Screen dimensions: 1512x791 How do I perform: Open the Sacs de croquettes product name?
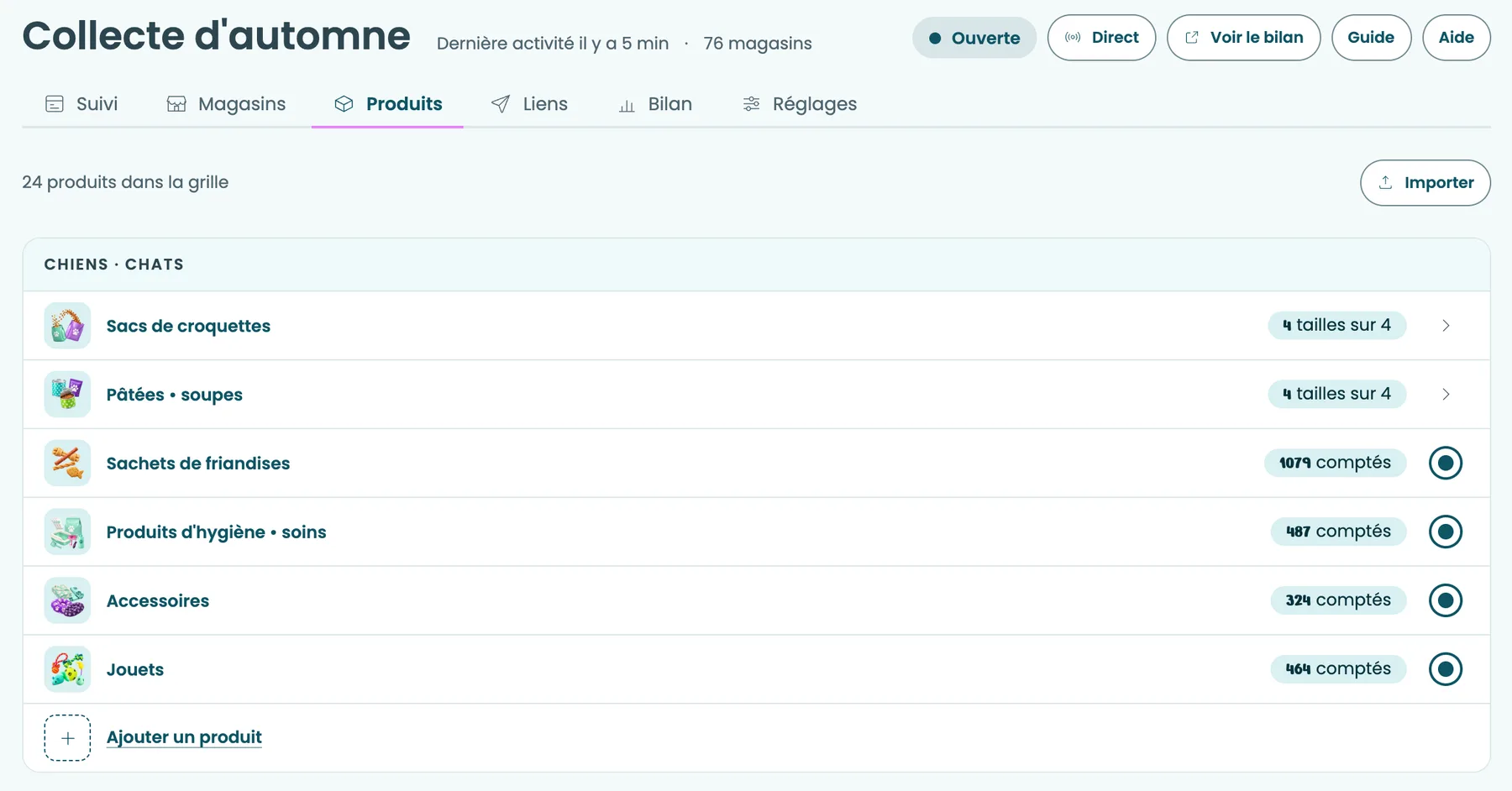(x=188, y=326)
